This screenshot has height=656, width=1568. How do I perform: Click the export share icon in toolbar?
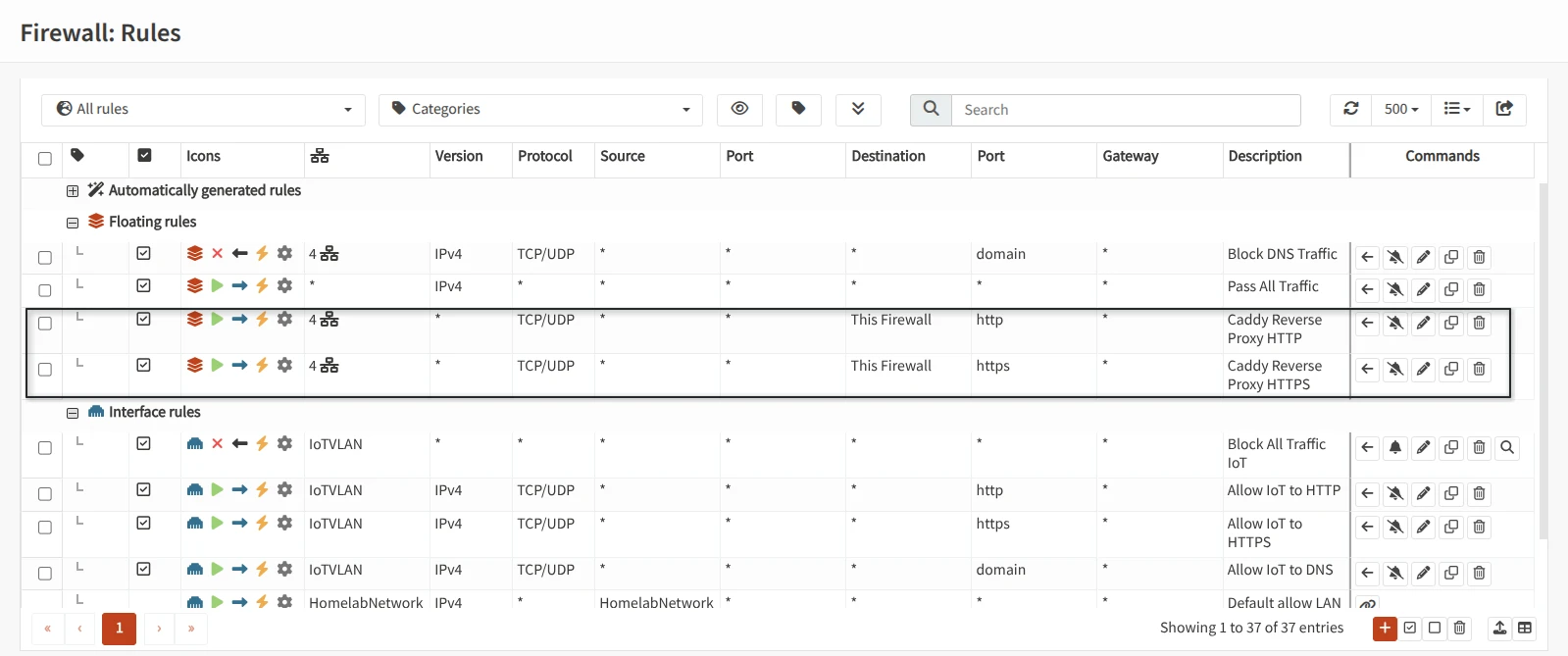(x=1504, y=109)
